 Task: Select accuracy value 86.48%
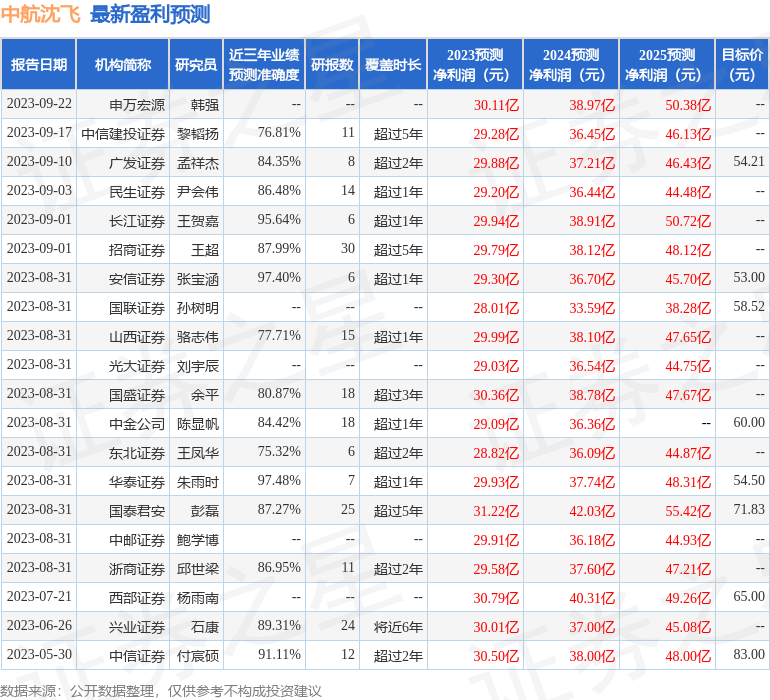click(x=279, y=191)
